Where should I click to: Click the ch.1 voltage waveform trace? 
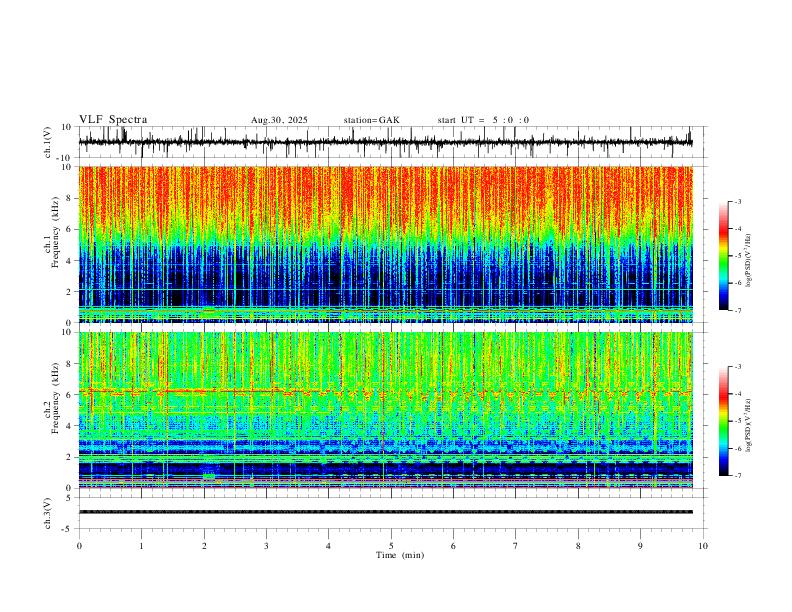point(386,142)
